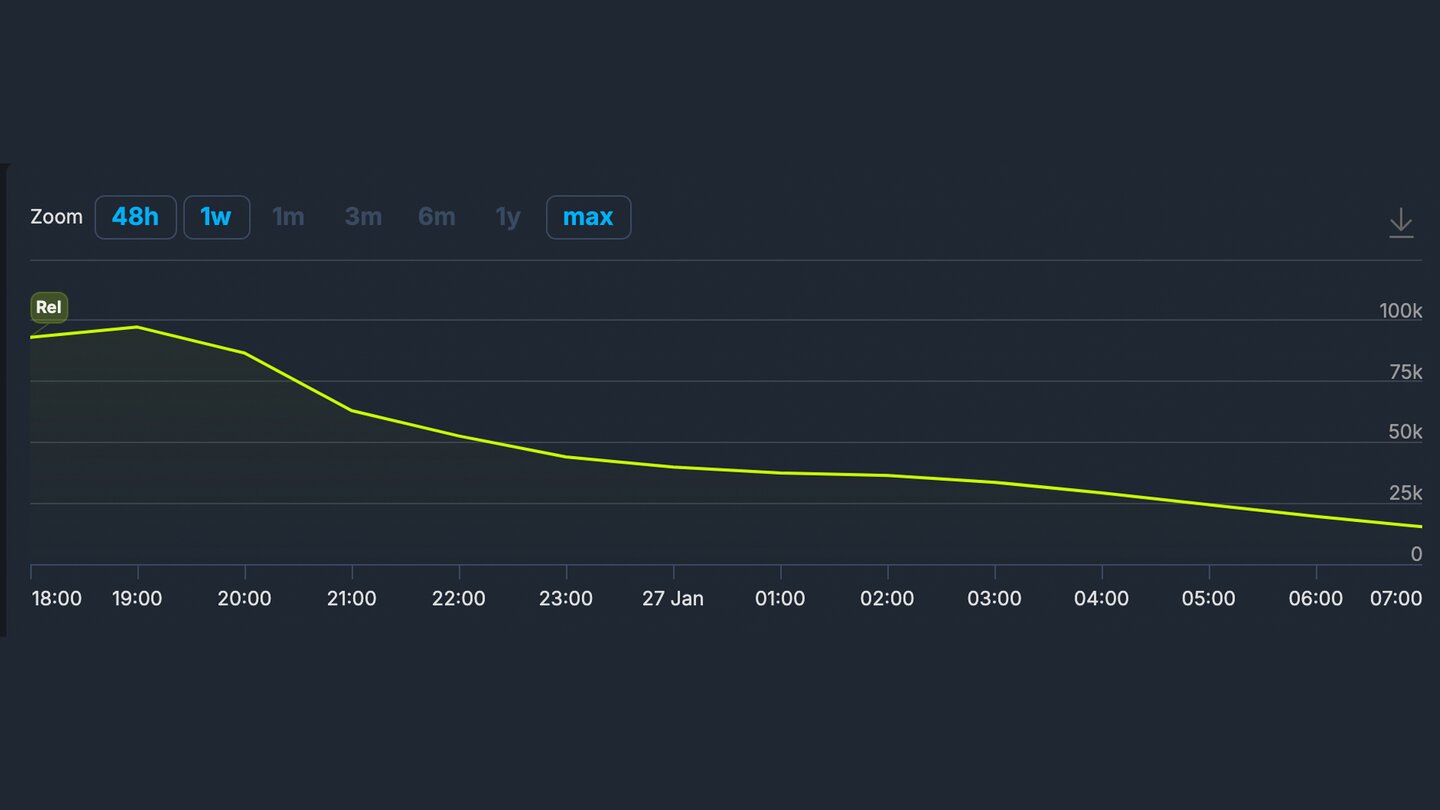Image resolution: width=1440 pixels, height=810 pixels.
Task: Select the 3m zoom option
Action: pyautogui.click(x=363, y=217)
